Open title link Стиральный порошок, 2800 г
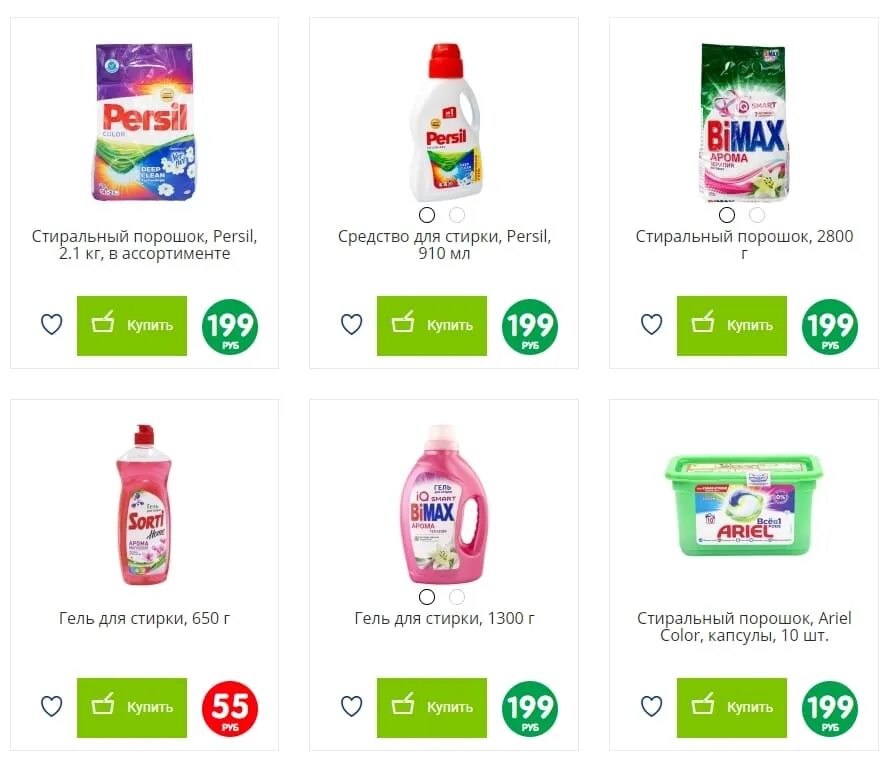The width and height of the screenshot is (889, 761). click(744, 244)
